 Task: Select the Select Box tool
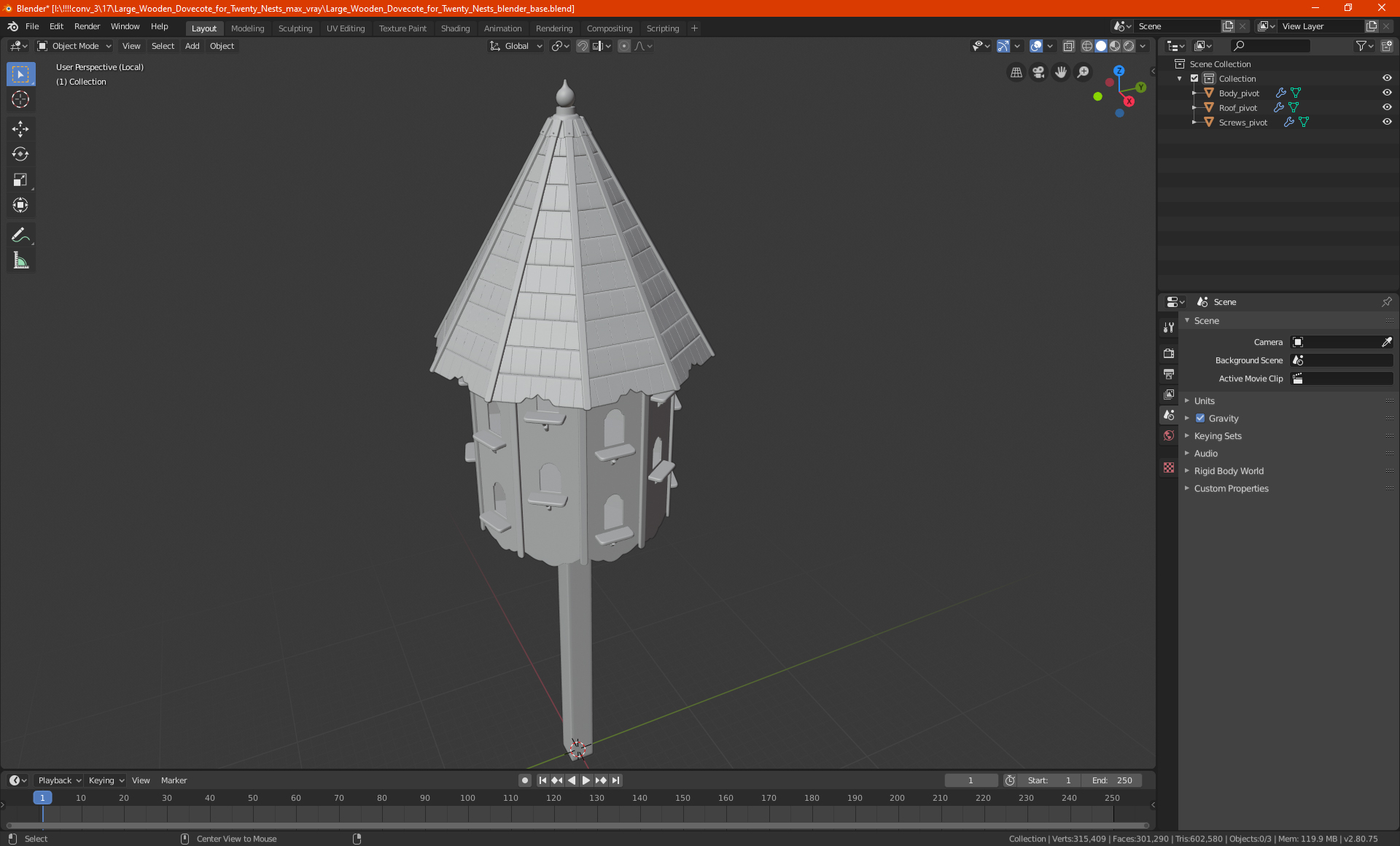tap(20, 74)
